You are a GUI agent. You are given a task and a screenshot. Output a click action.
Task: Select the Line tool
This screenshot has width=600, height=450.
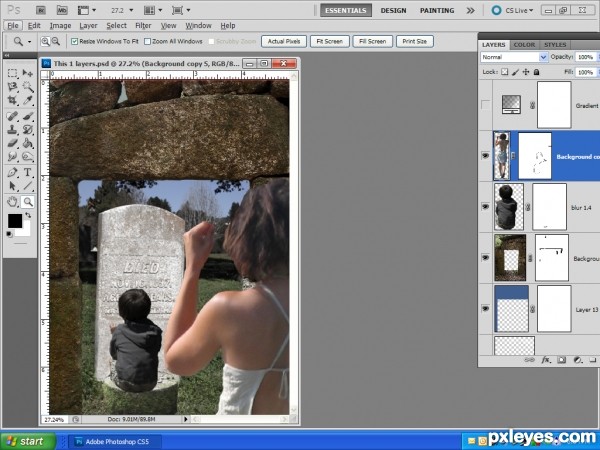pos(28,186)
